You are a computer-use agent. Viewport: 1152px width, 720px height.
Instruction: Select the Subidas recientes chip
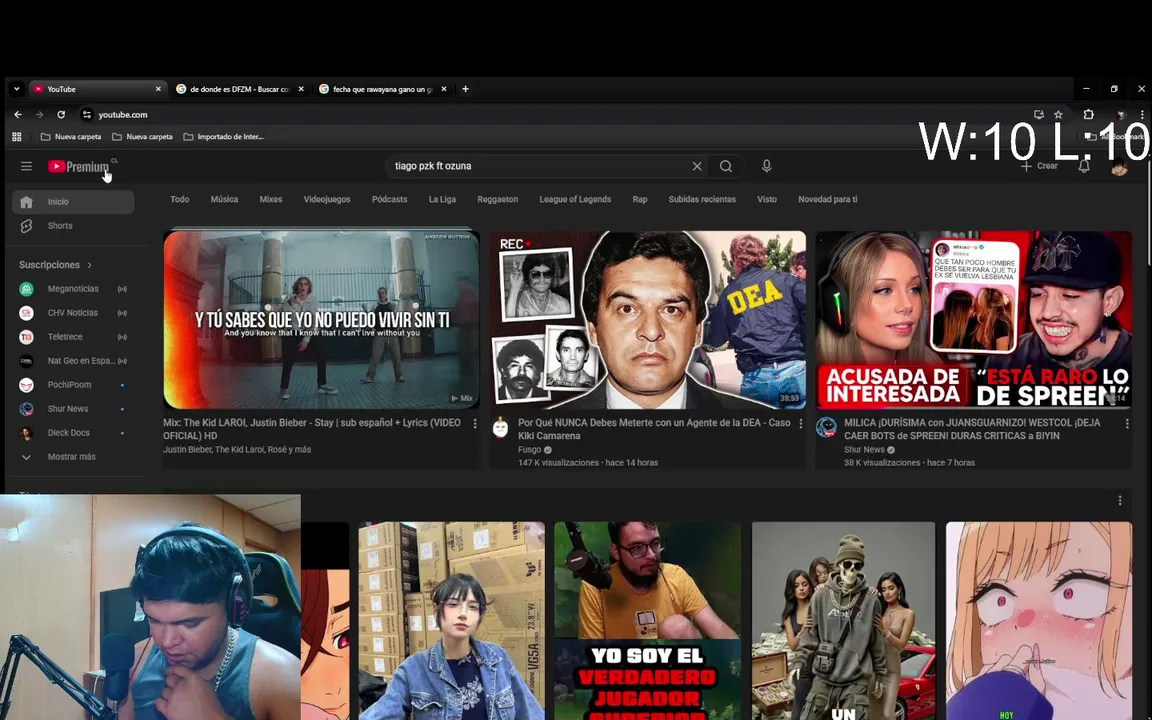702,199
